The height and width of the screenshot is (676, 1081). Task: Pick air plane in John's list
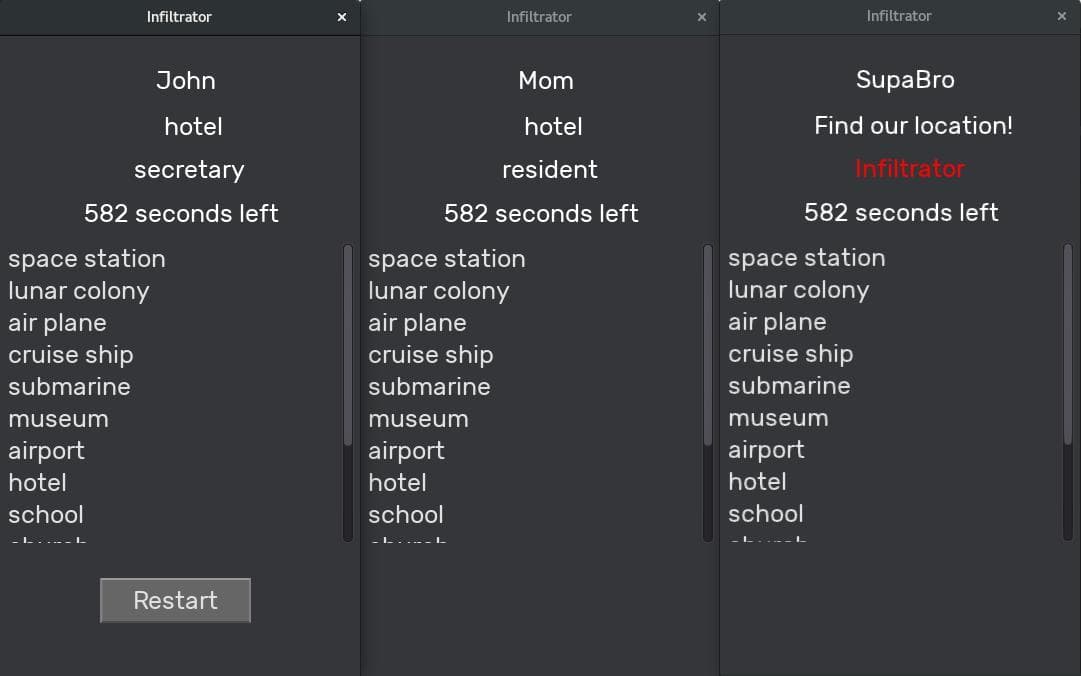pyautogui.click(x=57, y=322)
